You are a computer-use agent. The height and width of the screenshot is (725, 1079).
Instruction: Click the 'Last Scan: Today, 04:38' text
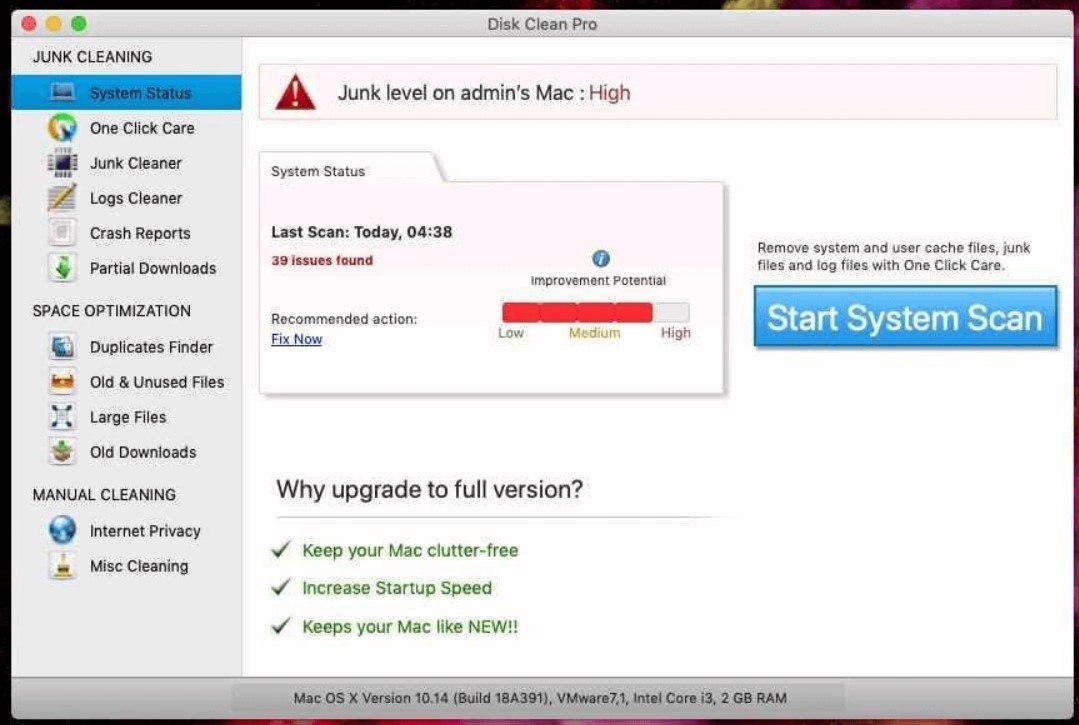[362, 232]
